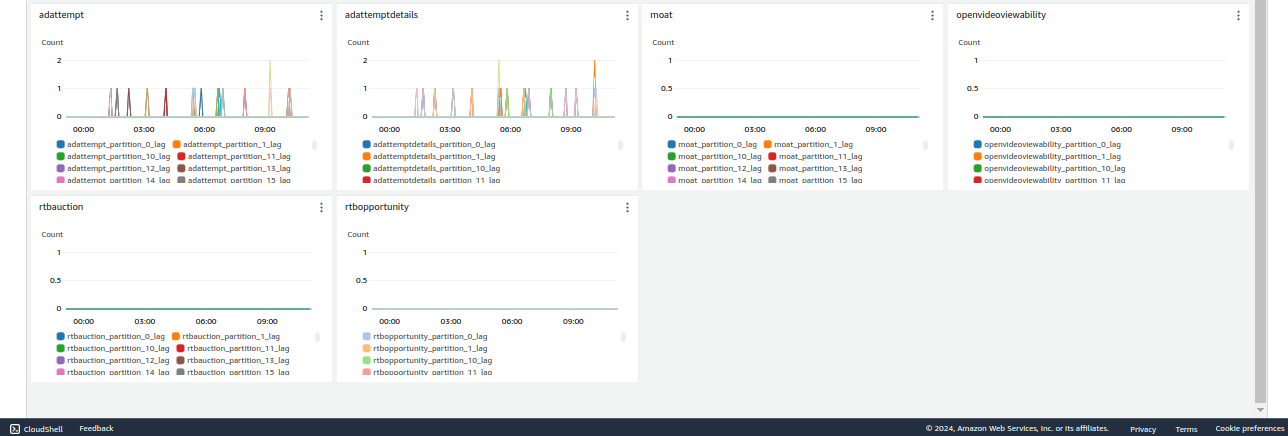Click the page scrollbar down arrow
Screen dimensions: 1288x436
1260,409
